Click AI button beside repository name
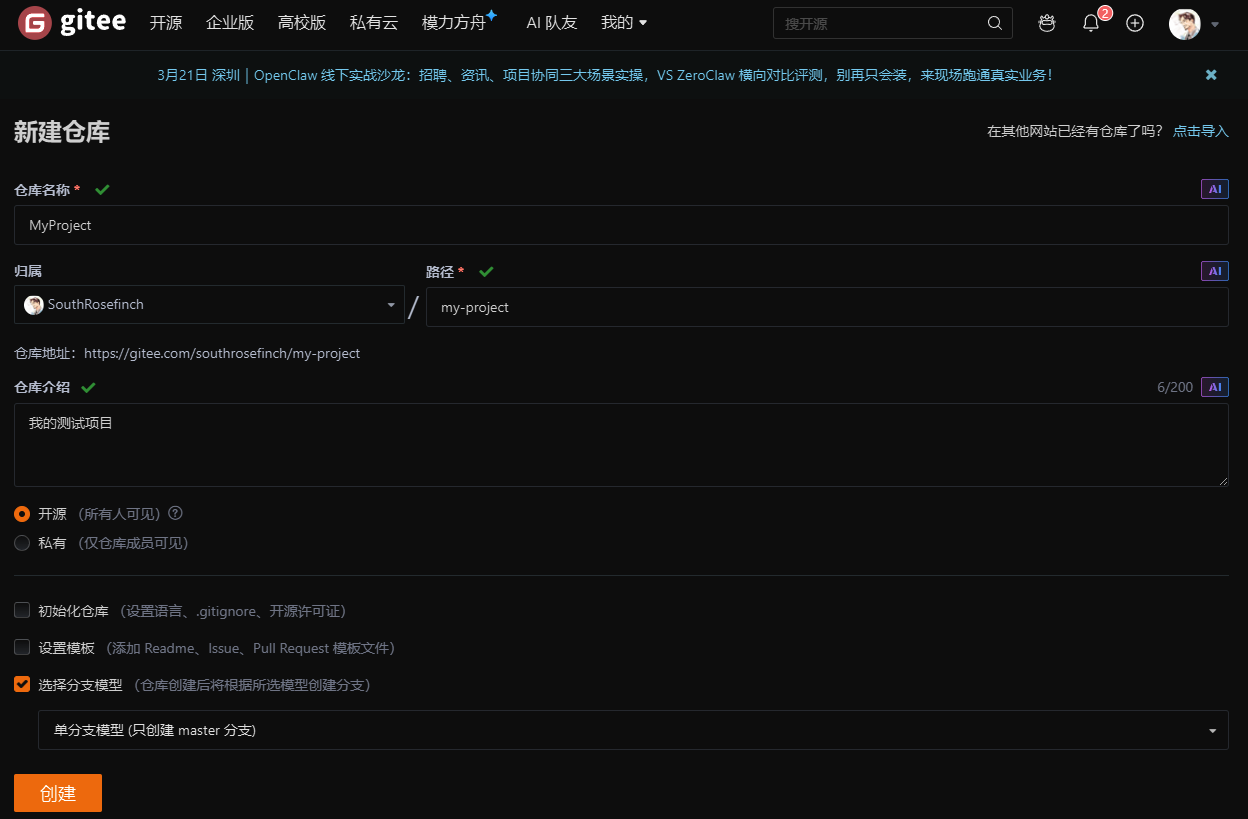The height and width of the screenshot is (819, 1248). 1215,189
